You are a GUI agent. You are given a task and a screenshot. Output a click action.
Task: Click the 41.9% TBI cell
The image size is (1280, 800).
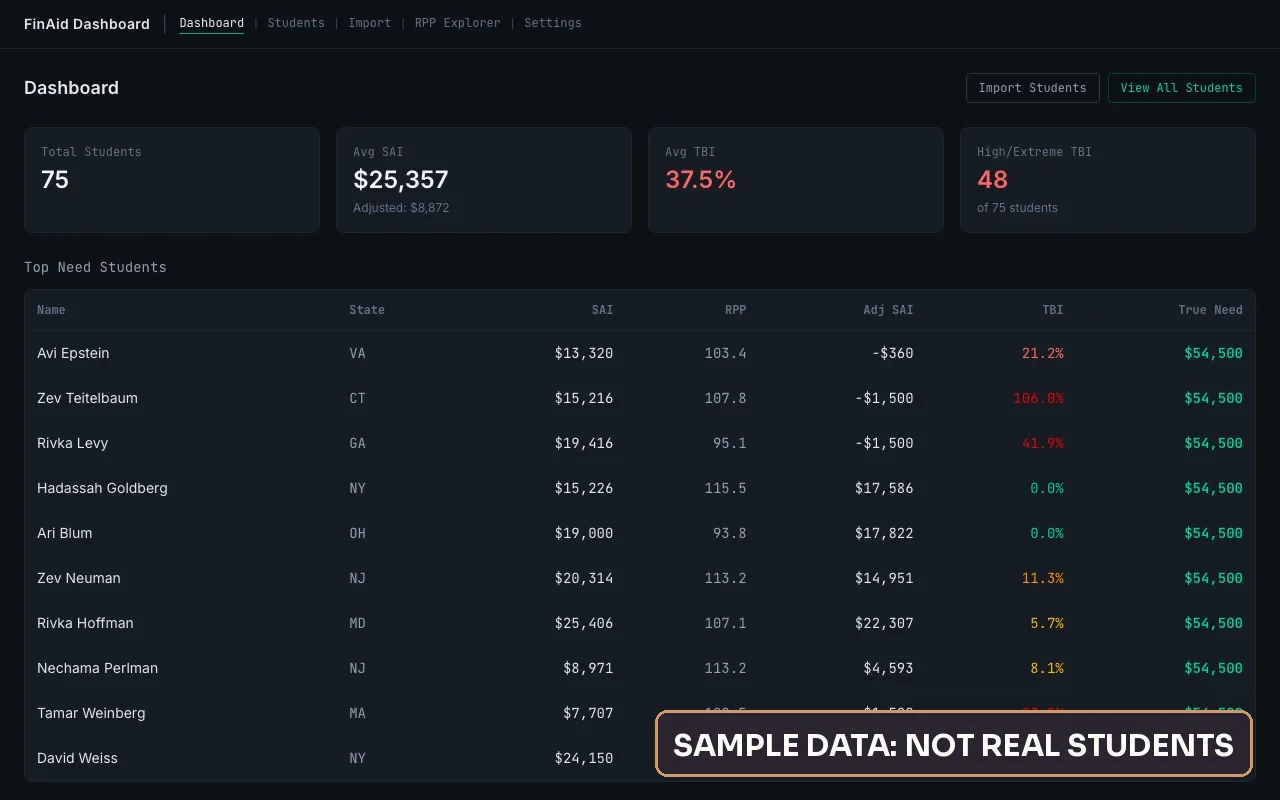click(1043, 443)
